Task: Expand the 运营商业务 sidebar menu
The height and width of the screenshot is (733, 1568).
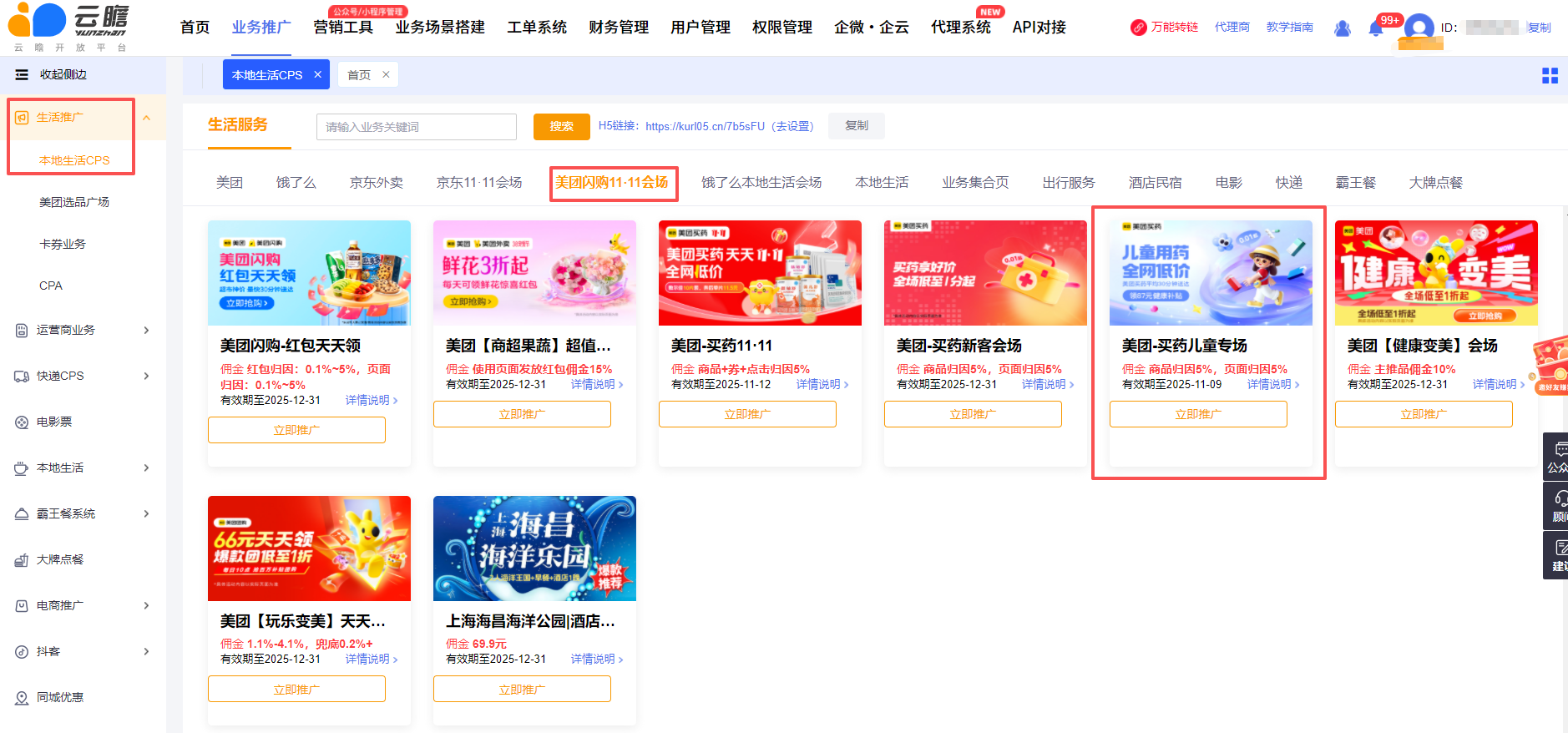Action: coord(147,330)
